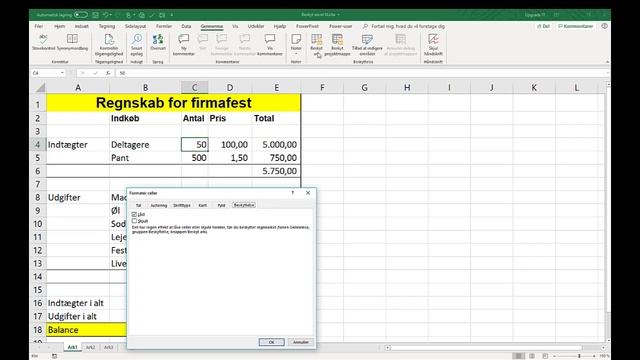The width and height of the screenshot is (640, 360).
Task: Toggle the Låst checkbox
Action: [134, 214]
